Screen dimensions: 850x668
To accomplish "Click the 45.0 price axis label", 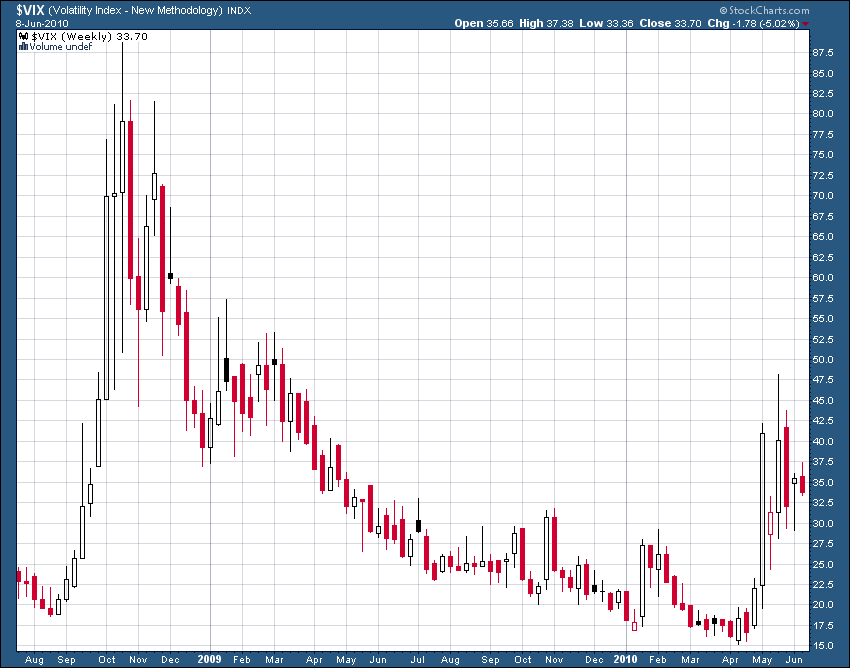I will [823, 401].
